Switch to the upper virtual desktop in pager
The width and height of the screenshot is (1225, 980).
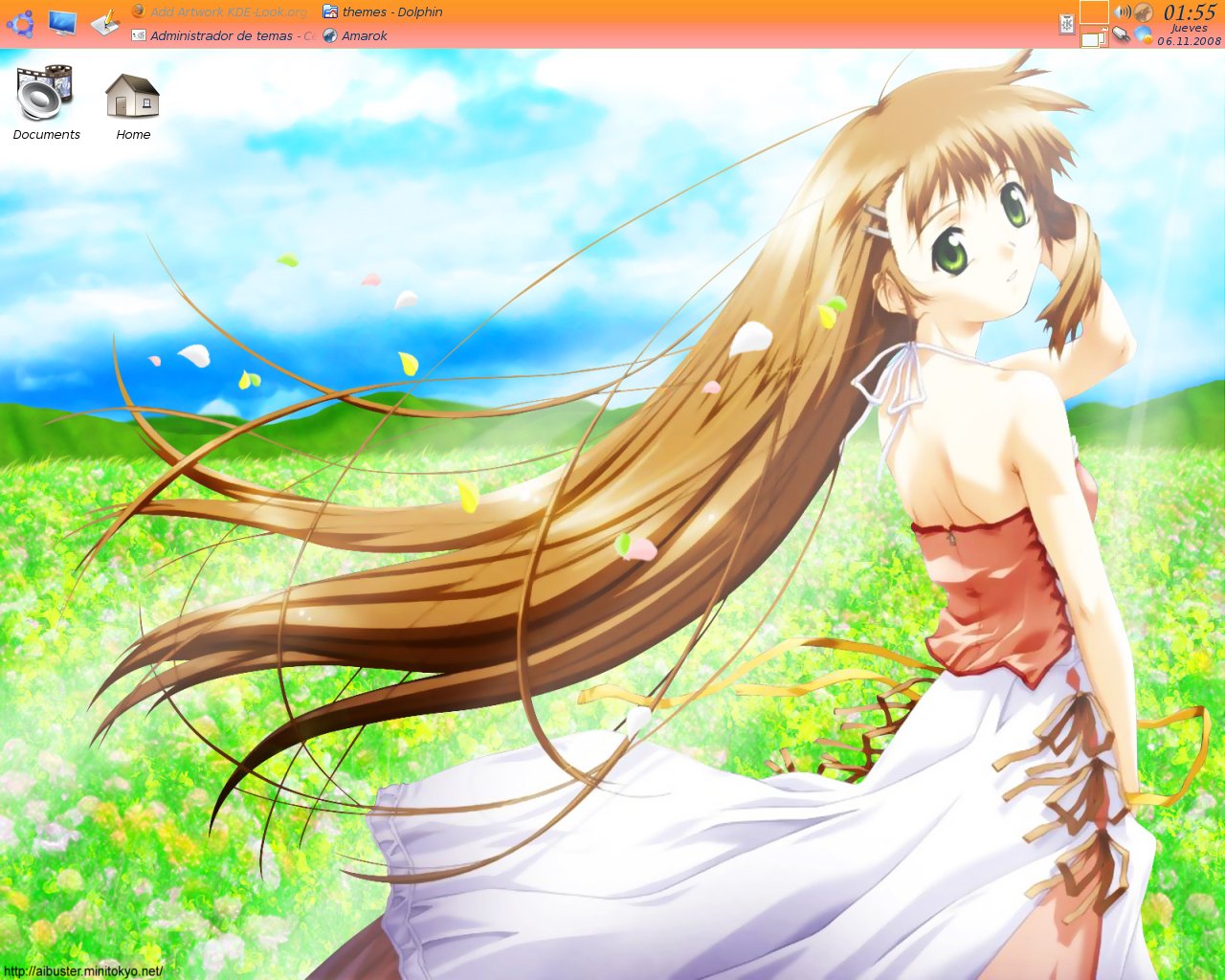tap(1094, 12)
